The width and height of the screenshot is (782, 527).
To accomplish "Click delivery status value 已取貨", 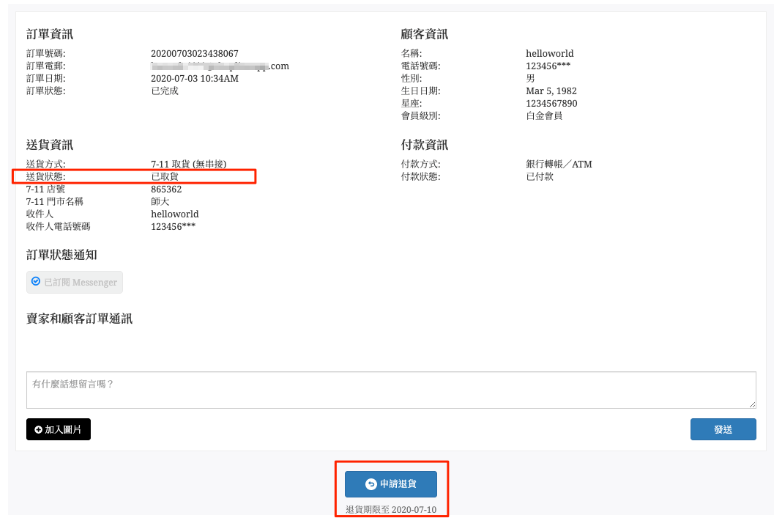I will [x=165, y=176].
